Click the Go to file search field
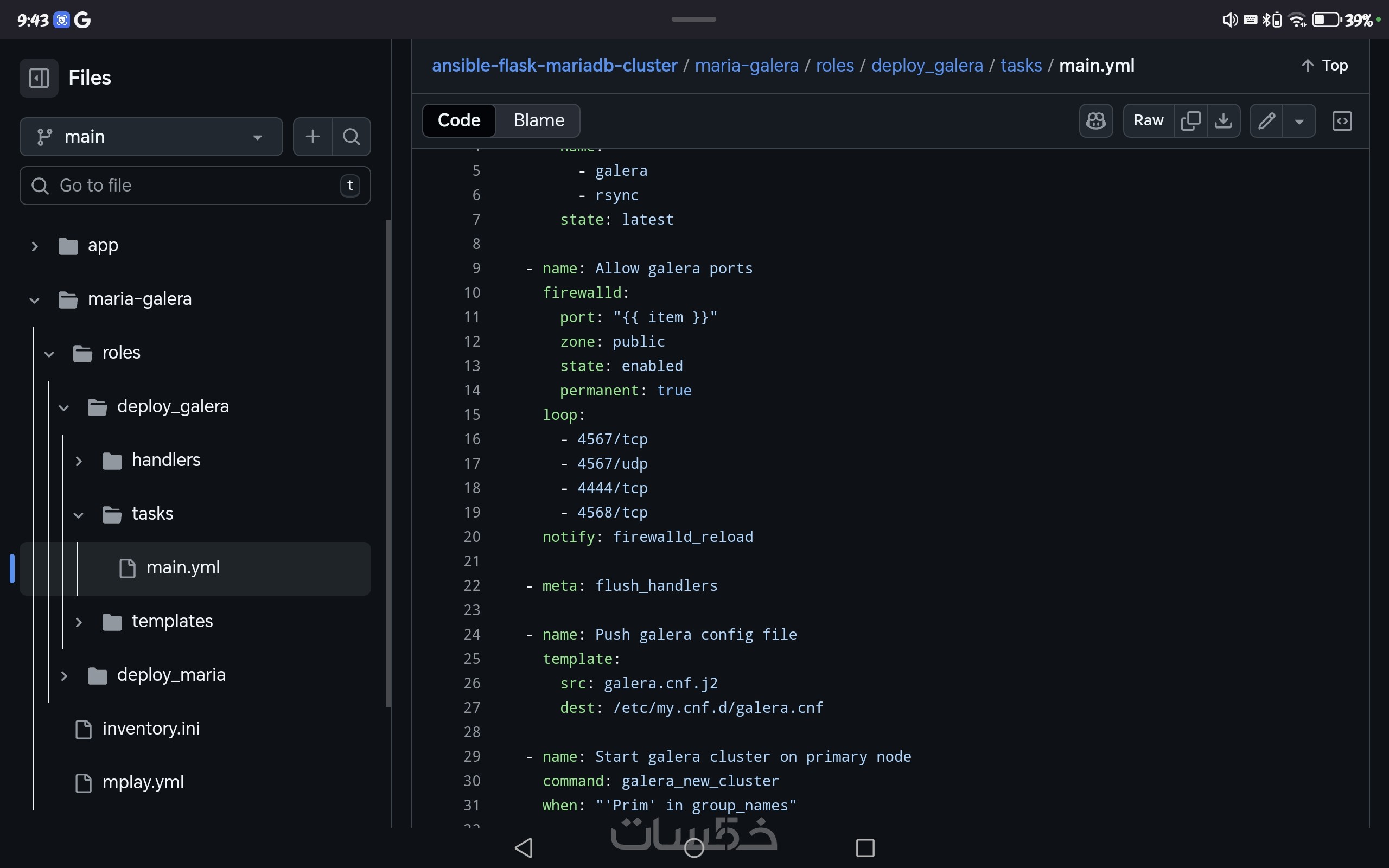 point(195,186)
